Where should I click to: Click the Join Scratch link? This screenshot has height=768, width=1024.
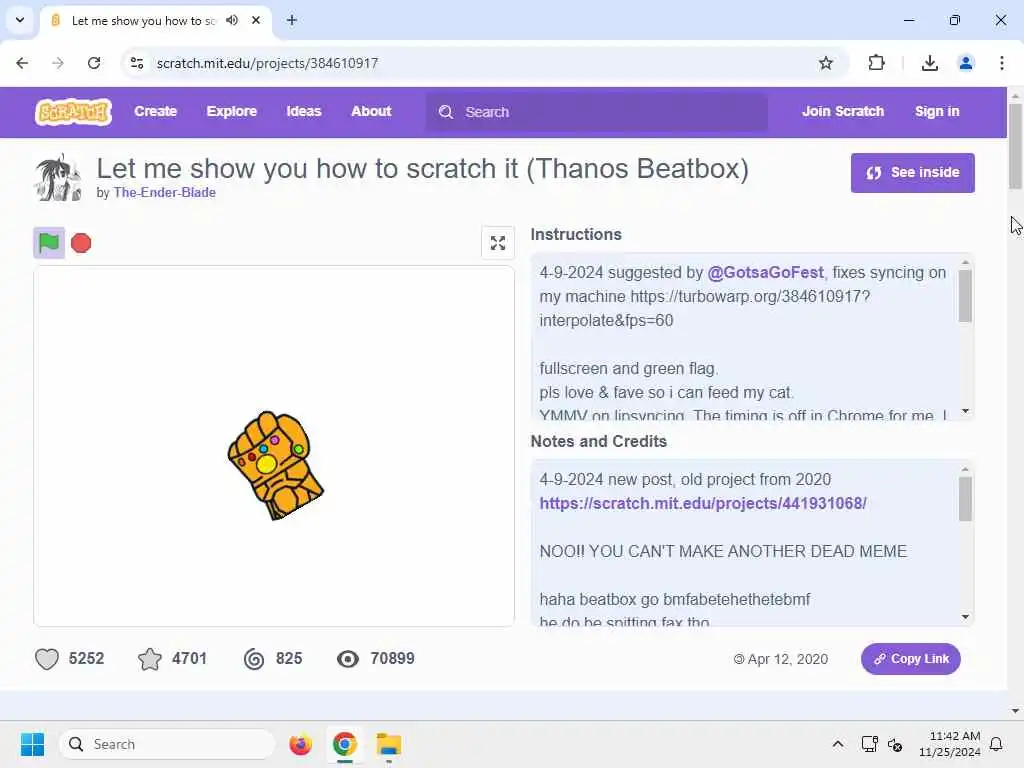pyautogui.click(x=842, y=112)
